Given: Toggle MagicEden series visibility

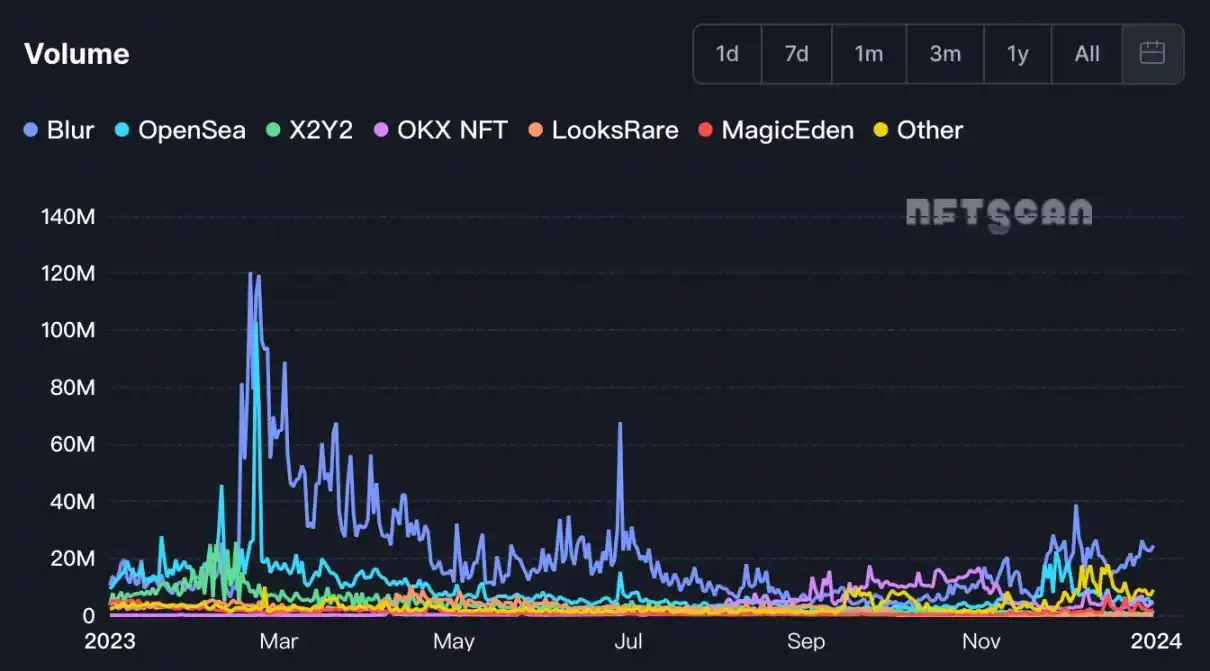Looking at the screenshot, I should pyautogui.click(x=787, y=130).
